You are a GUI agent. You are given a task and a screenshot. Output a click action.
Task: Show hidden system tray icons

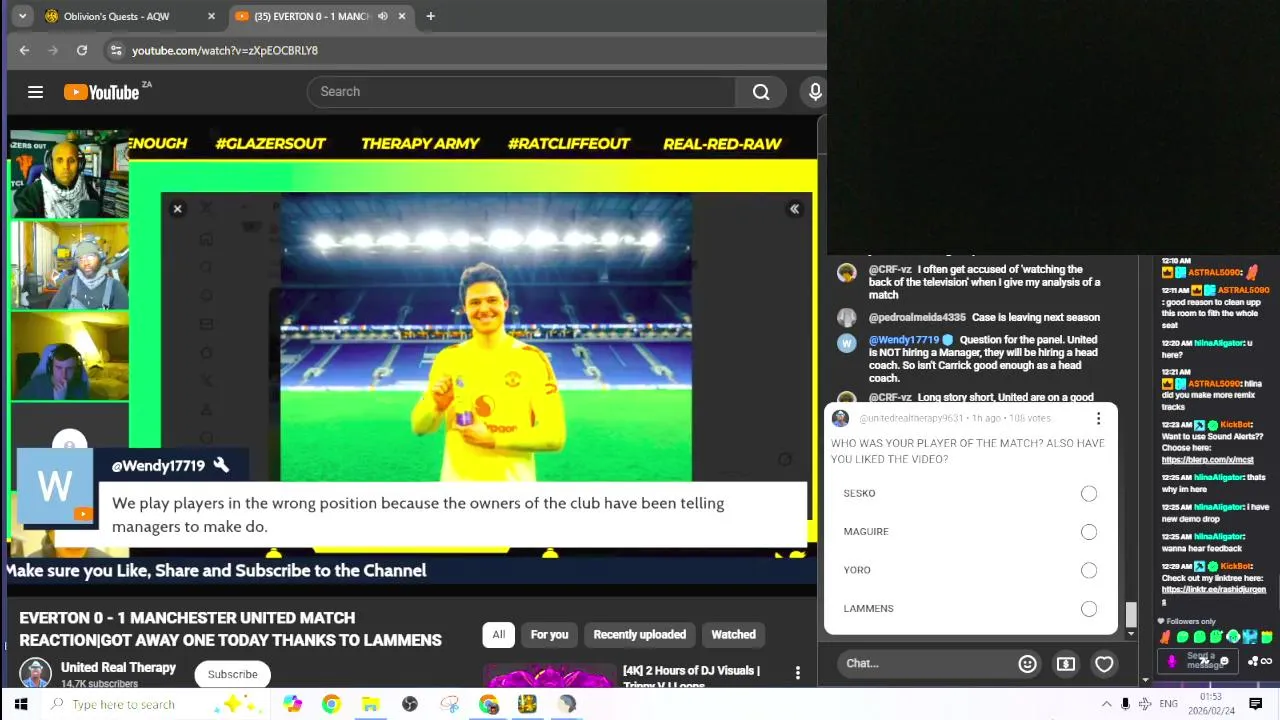[x=1106, y=704]
